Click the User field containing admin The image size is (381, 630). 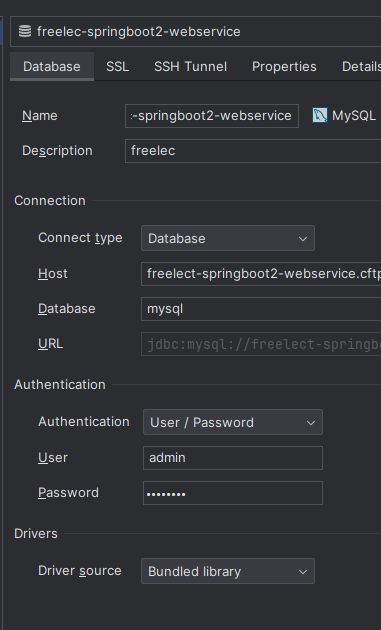tap(233, 458)
